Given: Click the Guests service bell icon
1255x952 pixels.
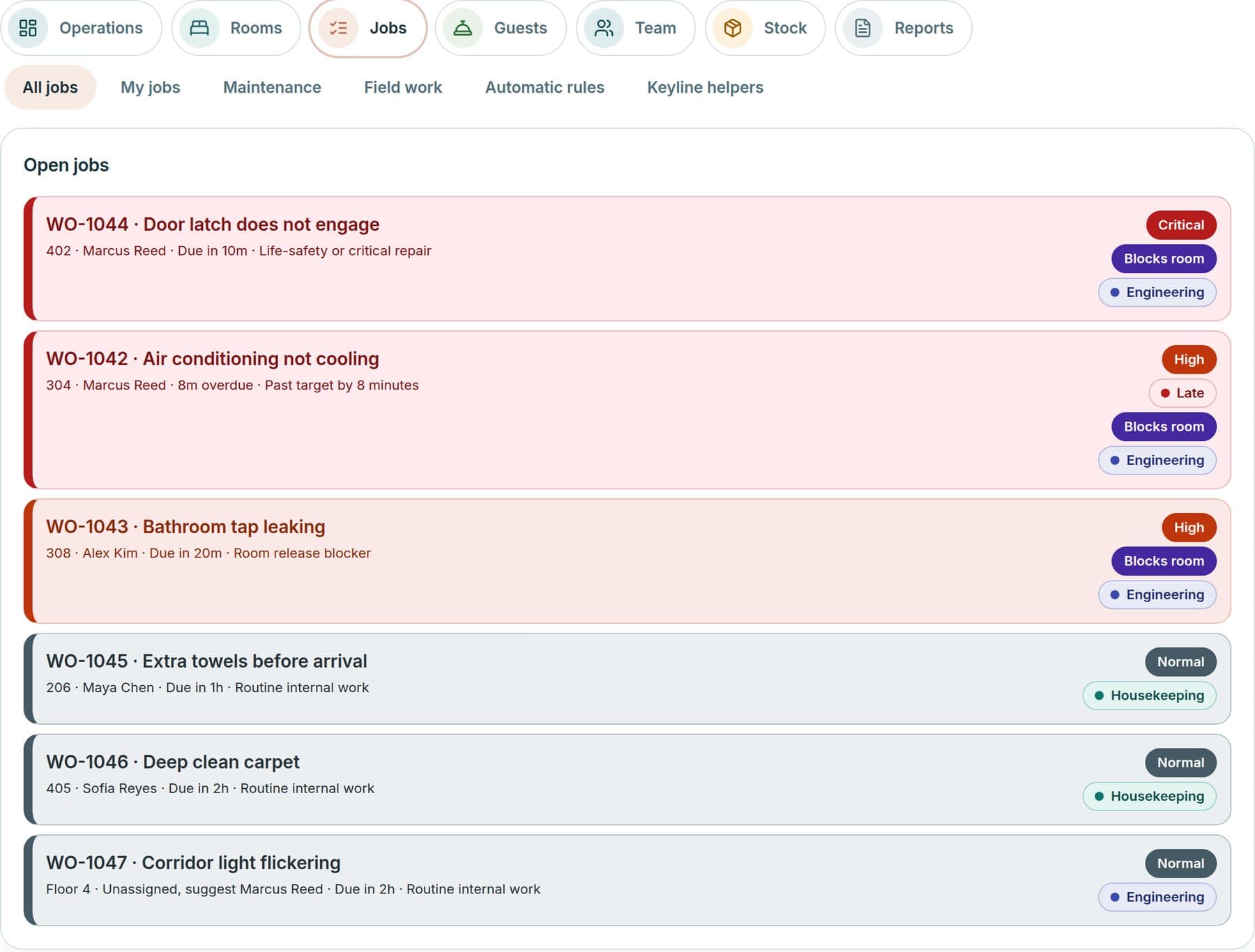Looking at the screenshot, I should (x=463, y=28).
